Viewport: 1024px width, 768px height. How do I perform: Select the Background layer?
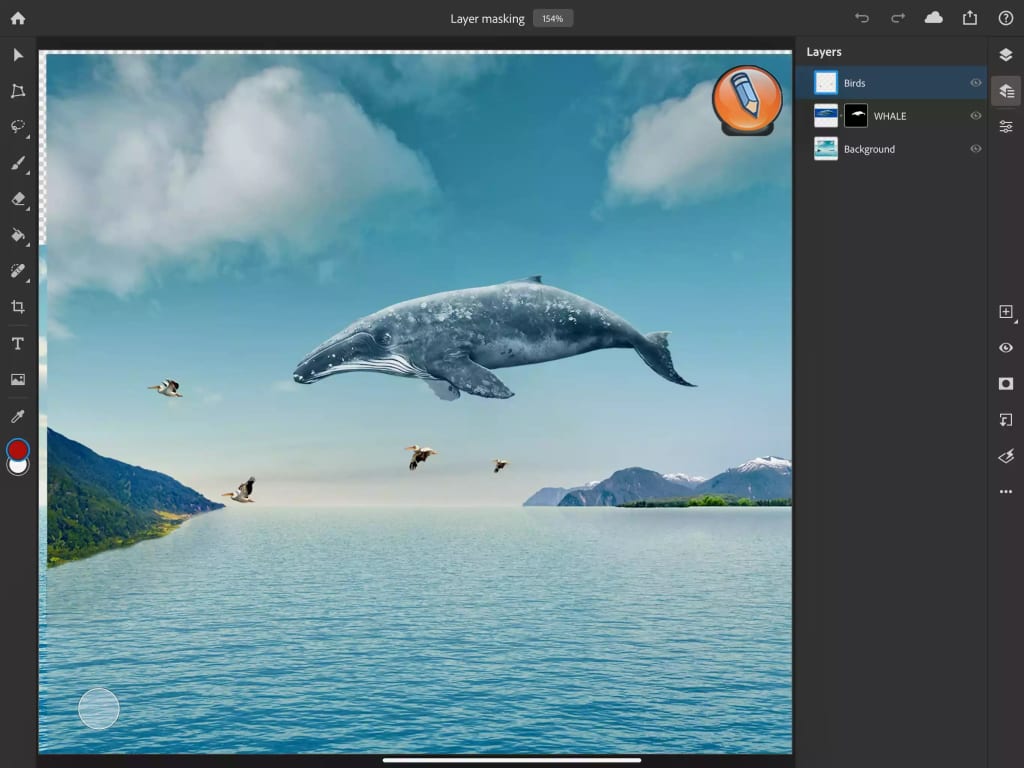pyautogui.click(x=869, y=149)
